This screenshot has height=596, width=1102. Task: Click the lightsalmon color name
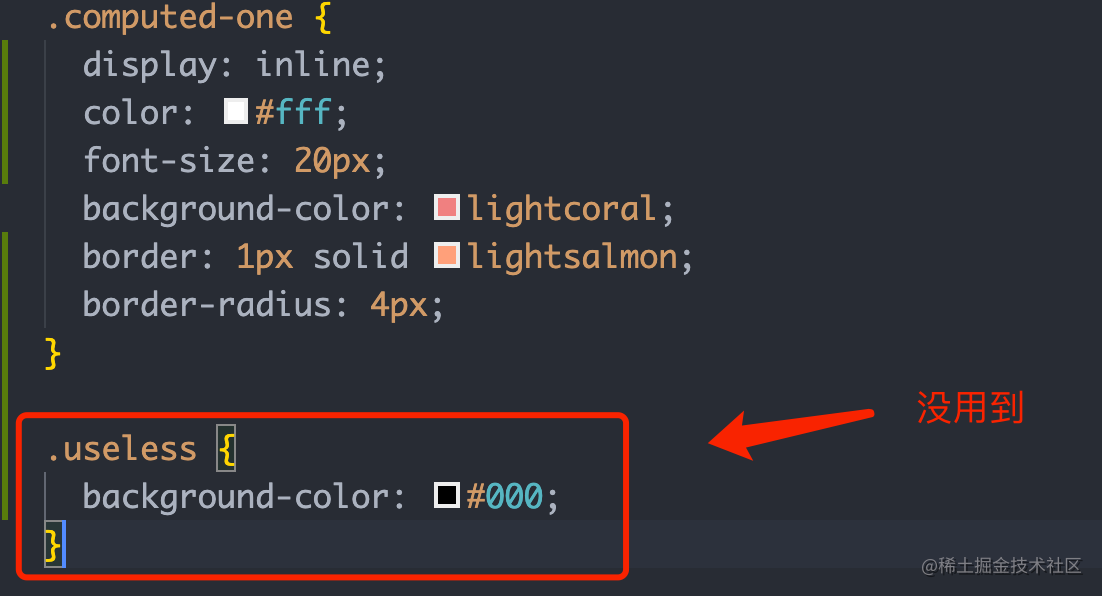tap(572, 257)
